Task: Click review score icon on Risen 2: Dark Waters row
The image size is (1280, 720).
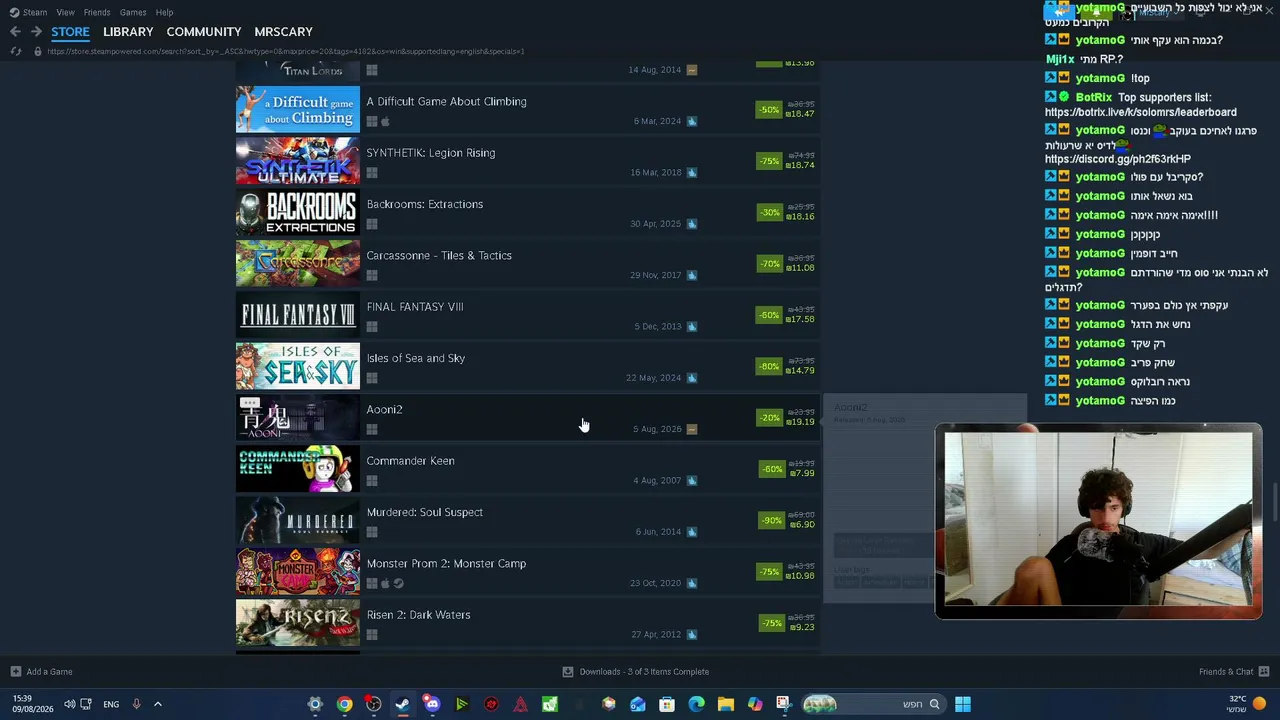Action: (x=691, y=635)
